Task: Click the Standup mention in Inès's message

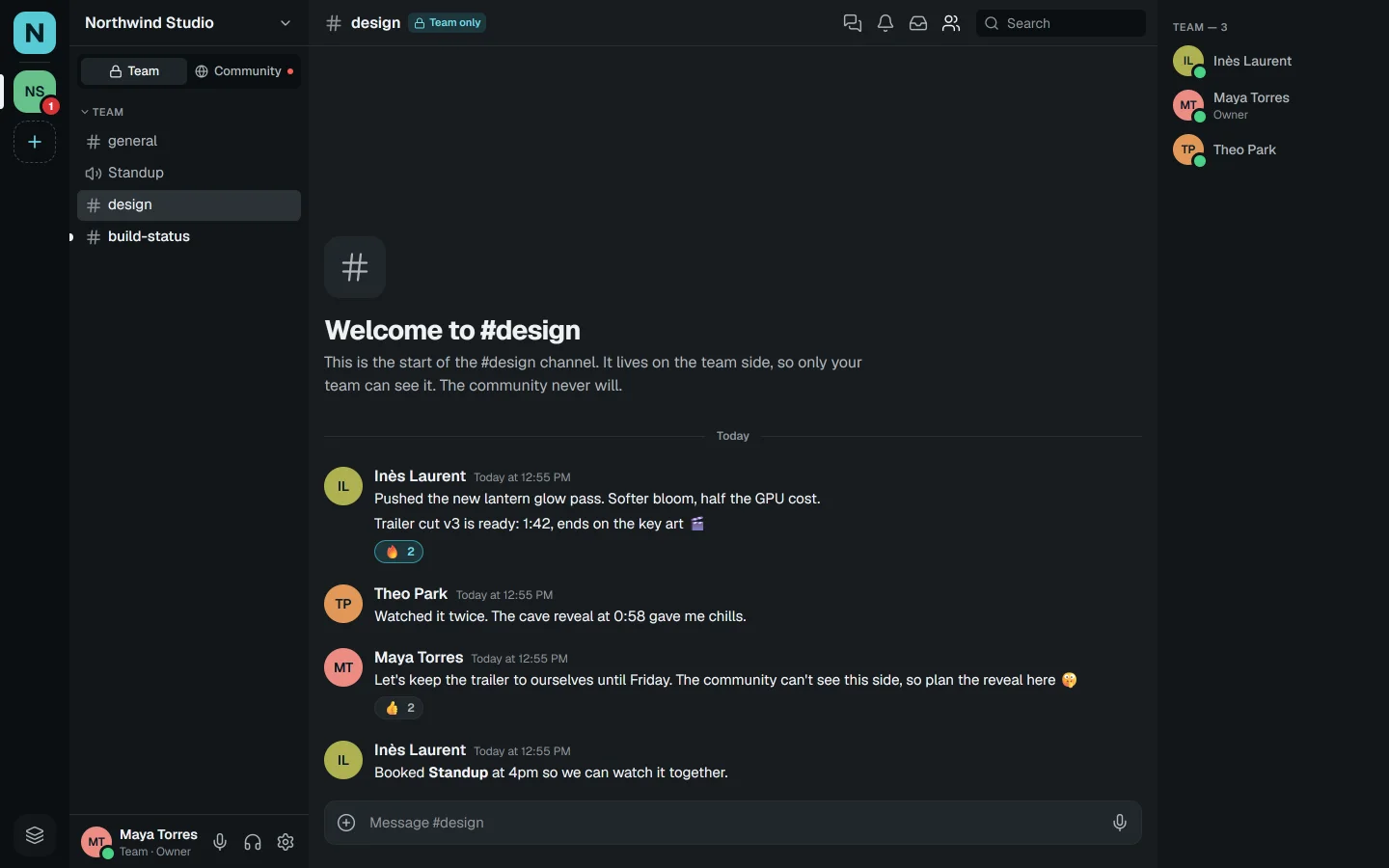Action: (x=458, y=773)
